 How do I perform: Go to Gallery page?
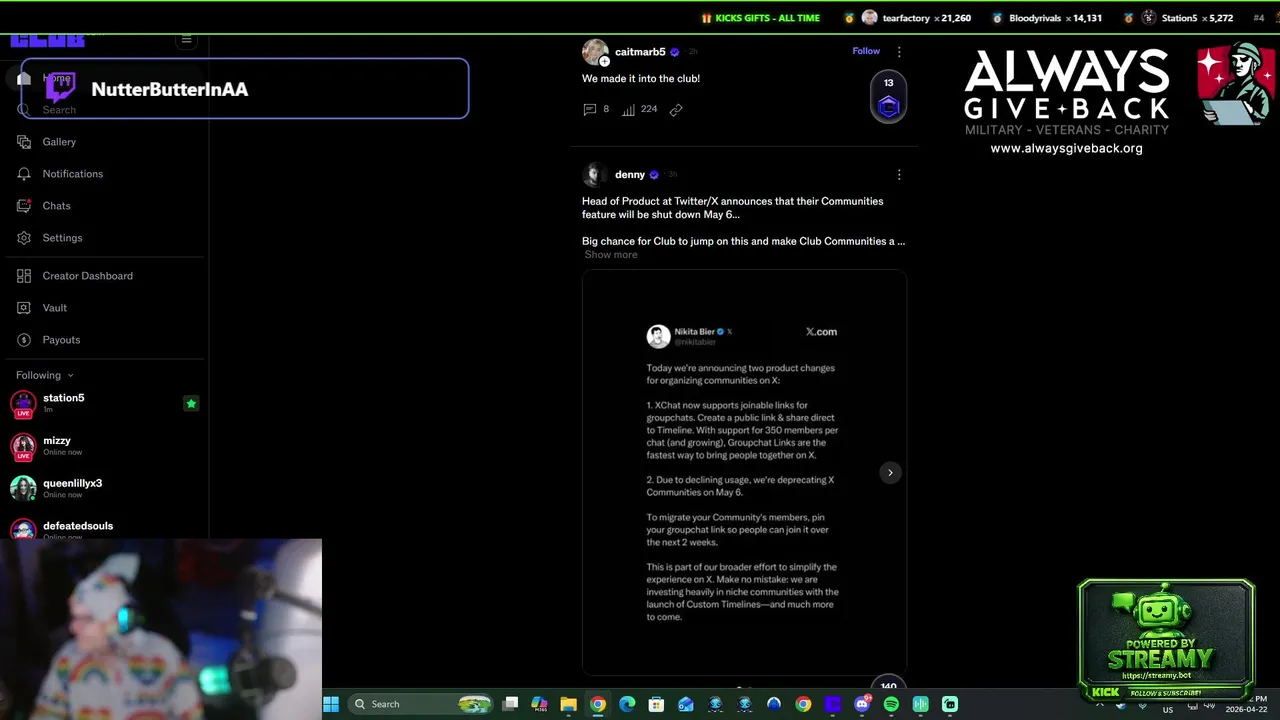(59, 142)
